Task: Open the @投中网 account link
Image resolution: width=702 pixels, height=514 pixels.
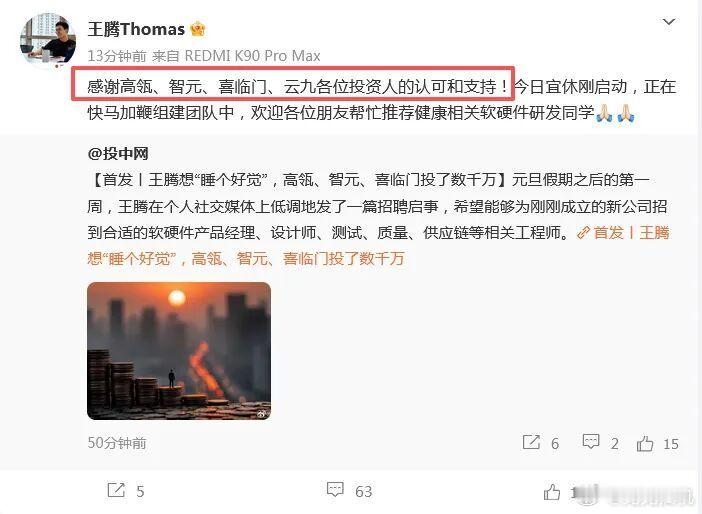Action: click(118, 154)
